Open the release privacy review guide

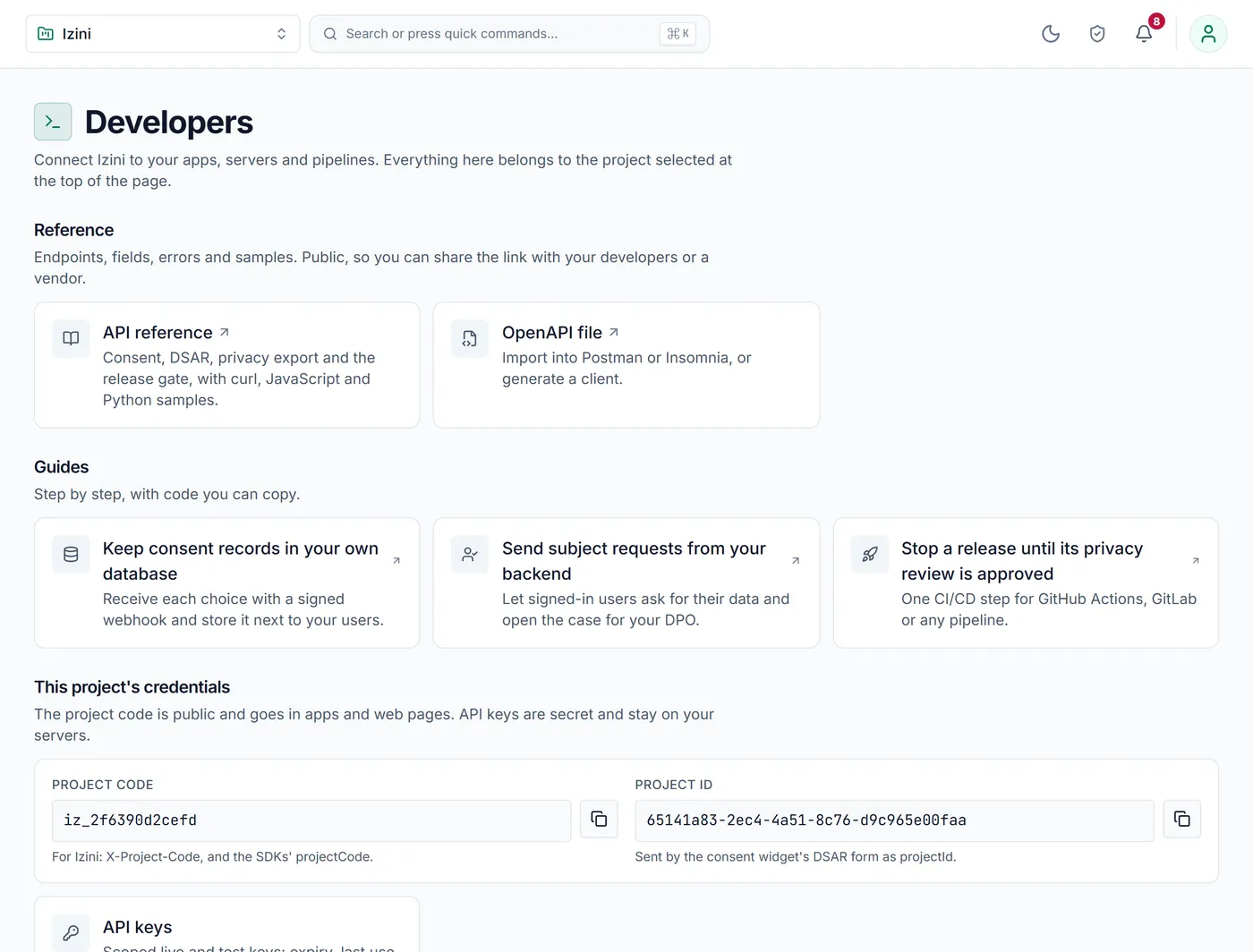tap(1026, 582)
